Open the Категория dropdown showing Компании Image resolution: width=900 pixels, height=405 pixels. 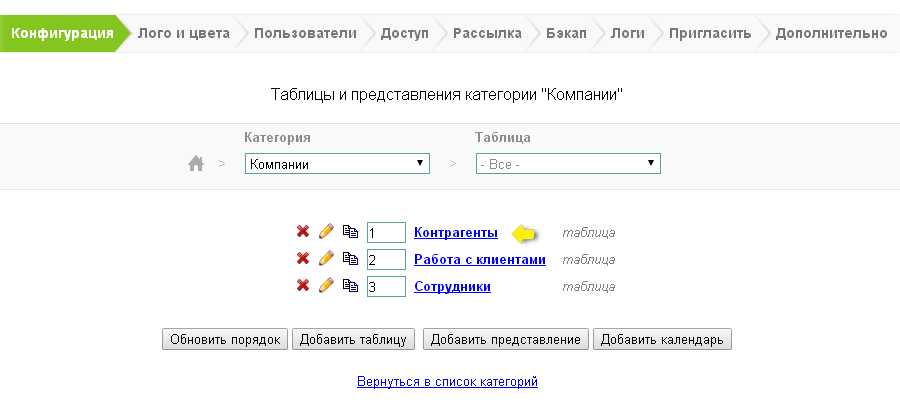click(x=337, y=164)
